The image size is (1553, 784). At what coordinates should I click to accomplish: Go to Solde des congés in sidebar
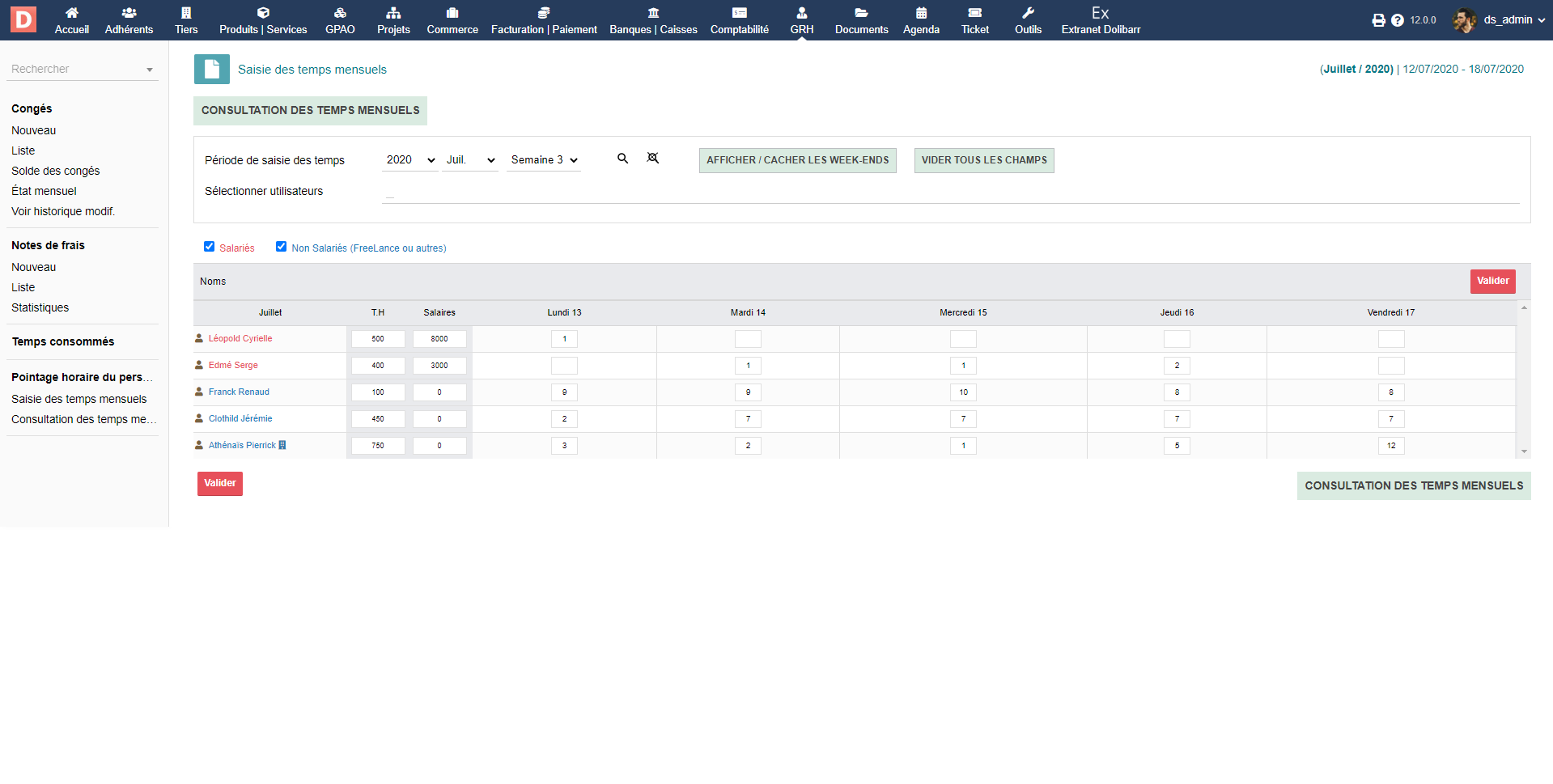pyautogui.click(x=56, y=171)
